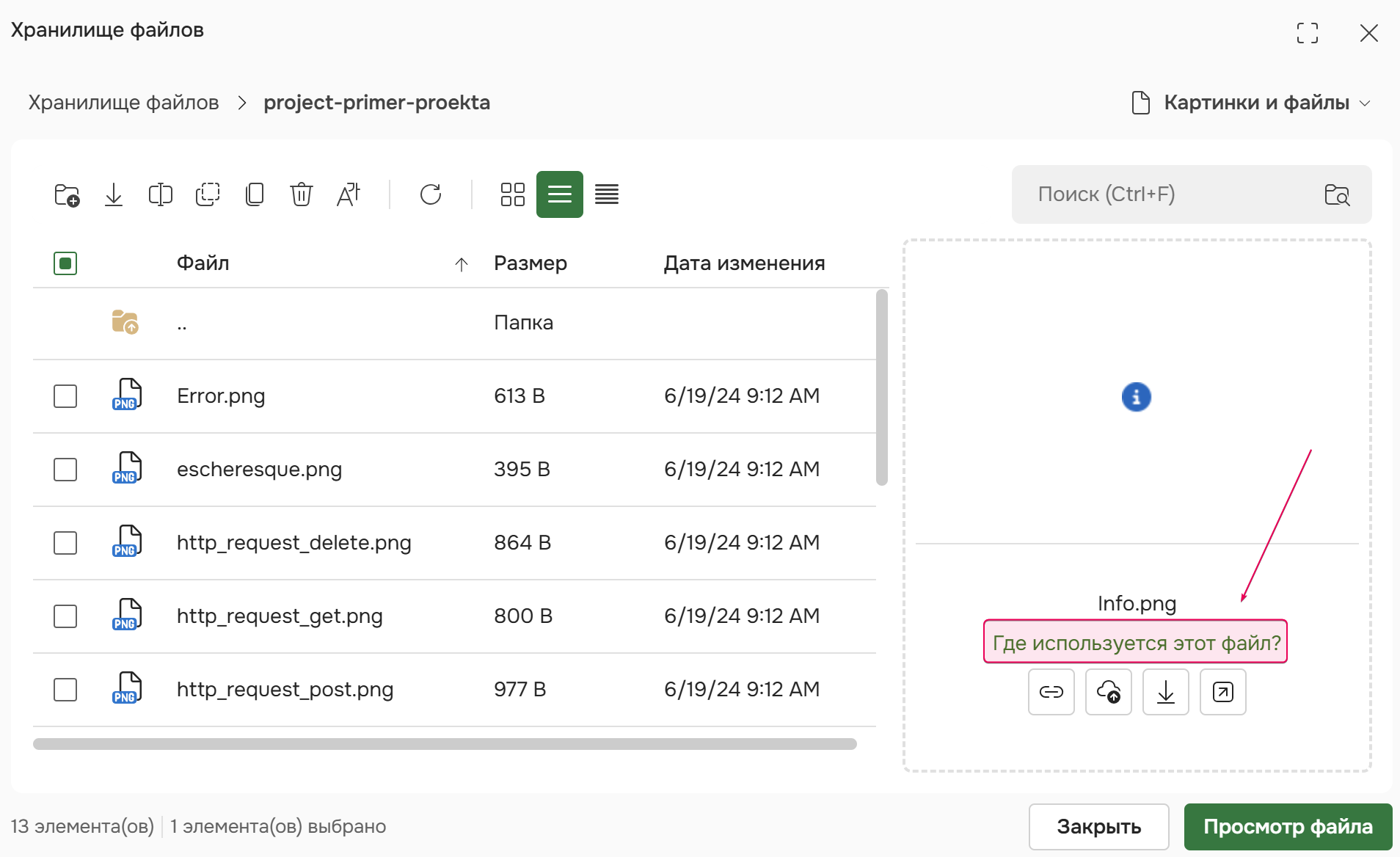1400x857 pixels.
Task: Select the http_request_get.png file name
Action: coord(280,616)
